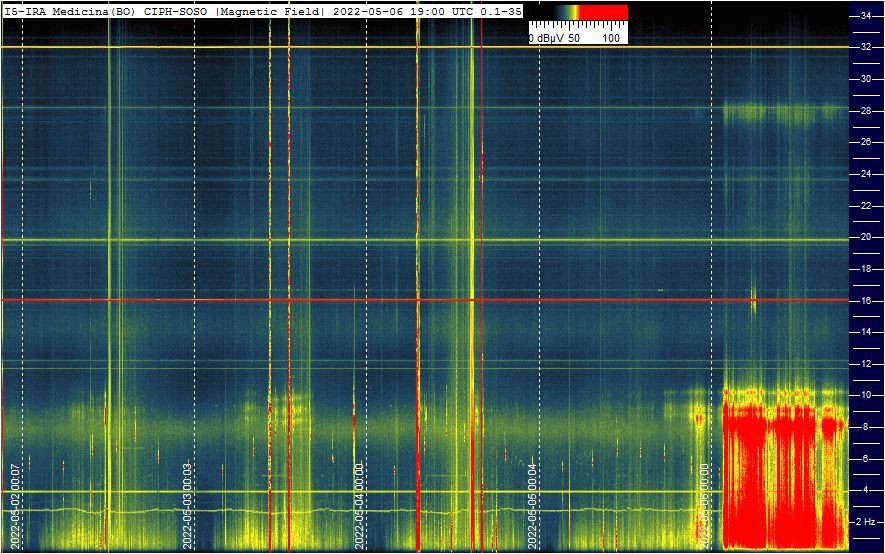This screenshot has width=885, height=554.
Task: Click the 100 value on color scale legend
Action: pyautogui.click(x=612, y=38)
